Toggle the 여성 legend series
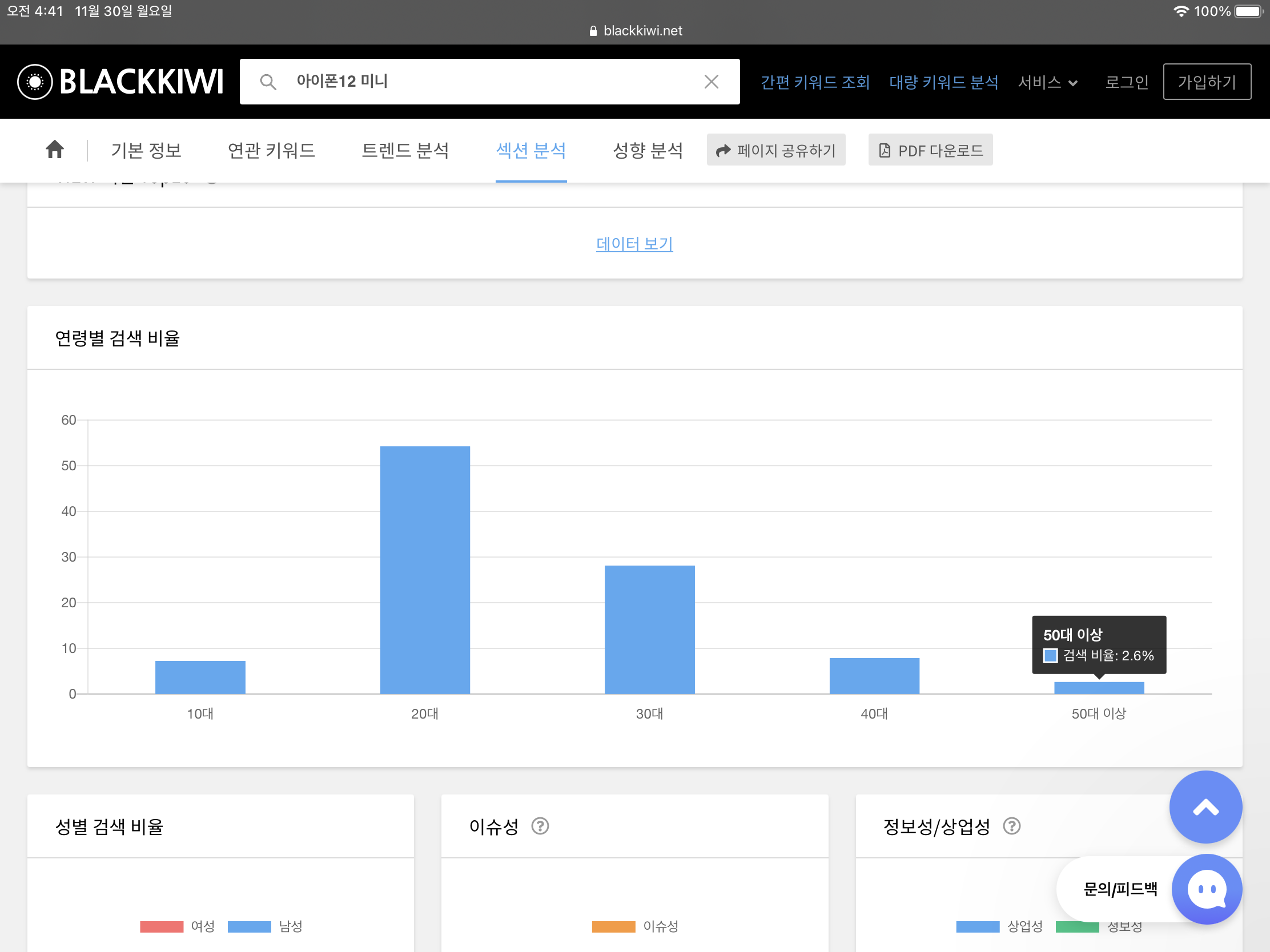The height and width of the screenshot is (952, 1270). (x=178, y=926)
